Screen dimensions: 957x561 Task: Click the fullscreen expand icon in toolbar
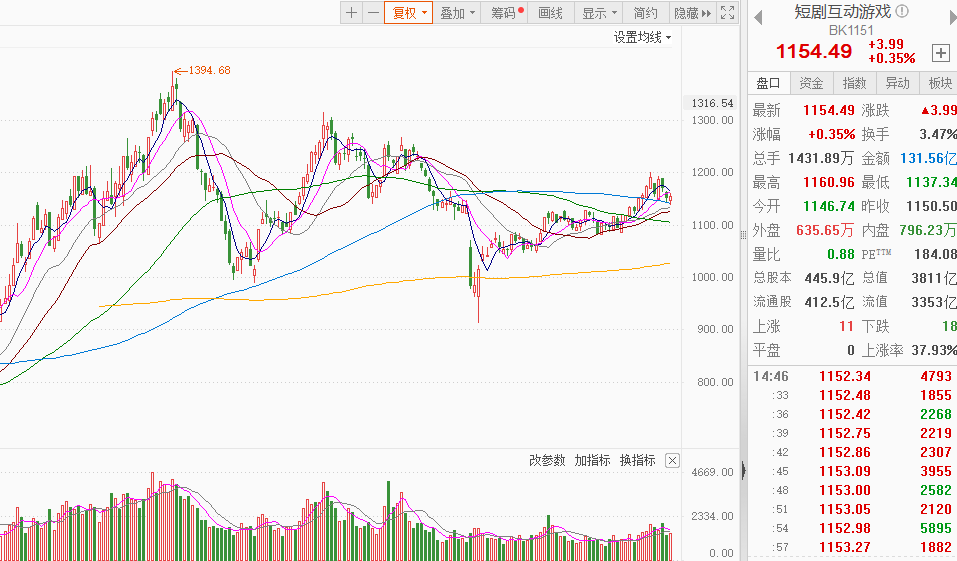pyautogui.click(x=729, y=13)
